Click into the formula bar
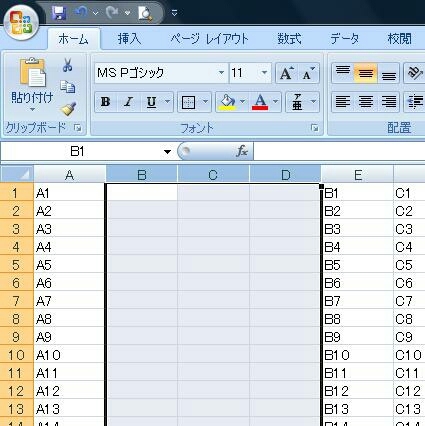 (339, 152)
